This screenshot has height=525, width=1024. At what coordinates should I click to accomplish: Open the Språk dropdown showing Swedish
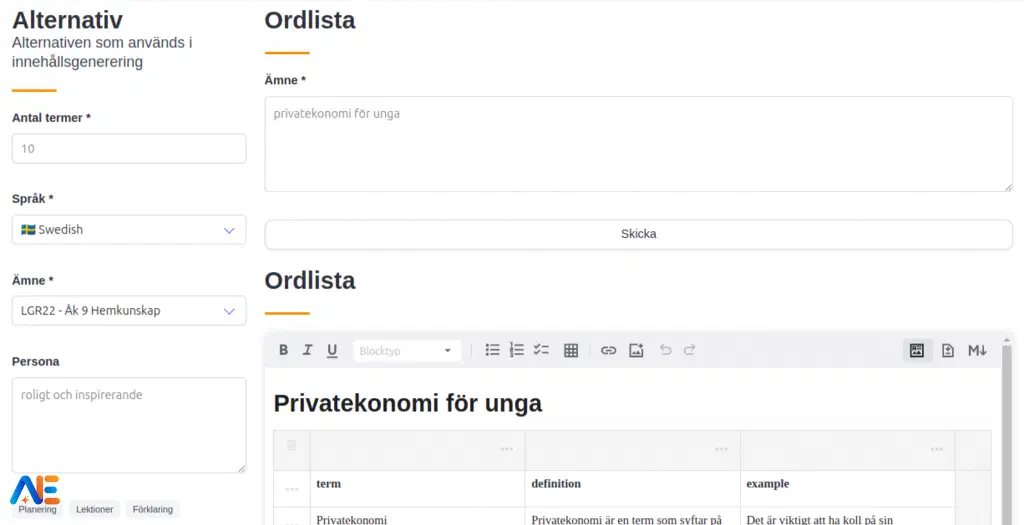click(x=129, y=230)
